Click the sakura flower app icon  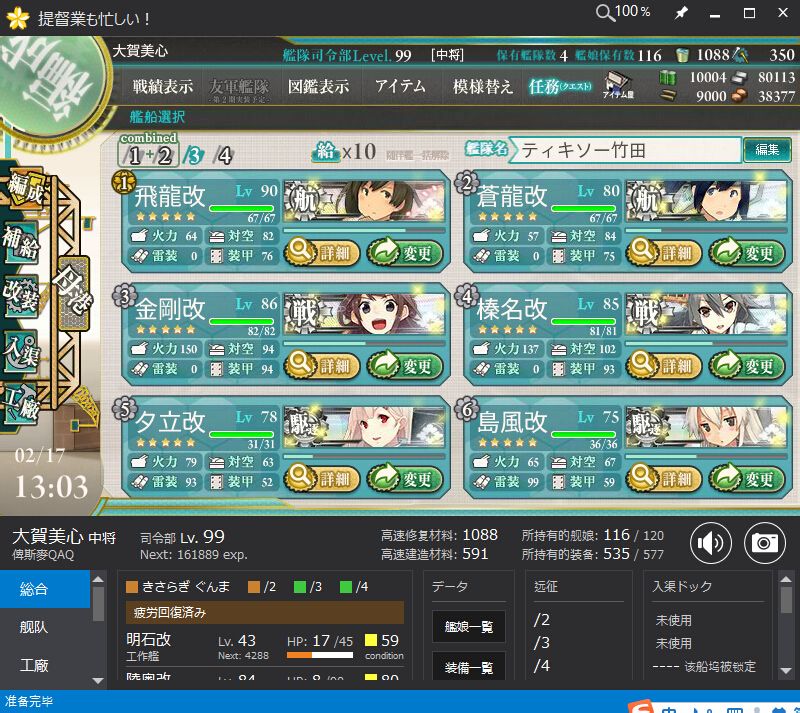tap(18, 18)
